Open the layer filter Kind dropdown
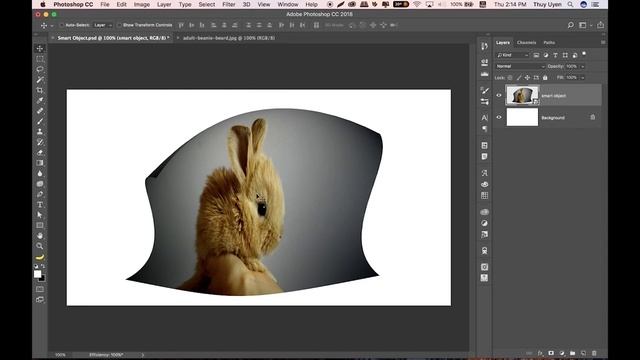 tap(513, 55)
